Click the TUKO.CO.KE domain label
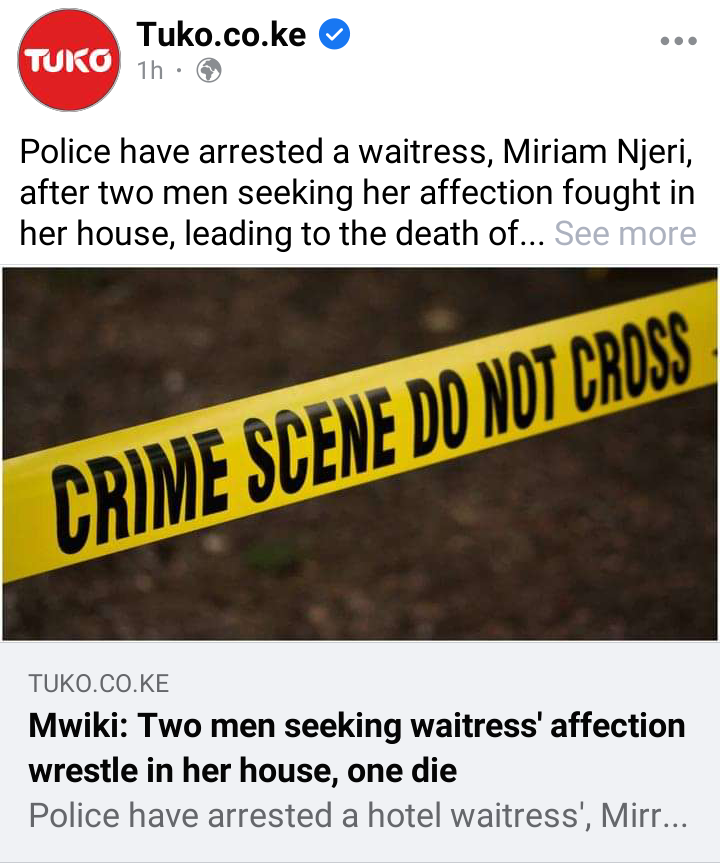This screenshot has height=865, width=720. [x=99, y=684]
